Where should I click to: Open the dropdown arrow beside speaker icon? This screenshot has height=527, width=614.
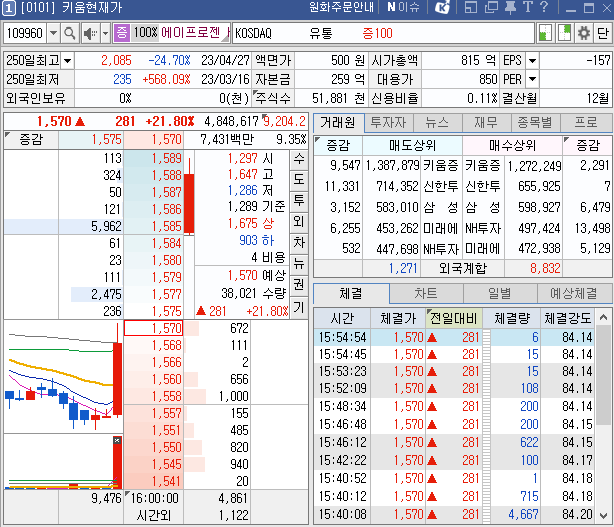[x=105, y=33]
